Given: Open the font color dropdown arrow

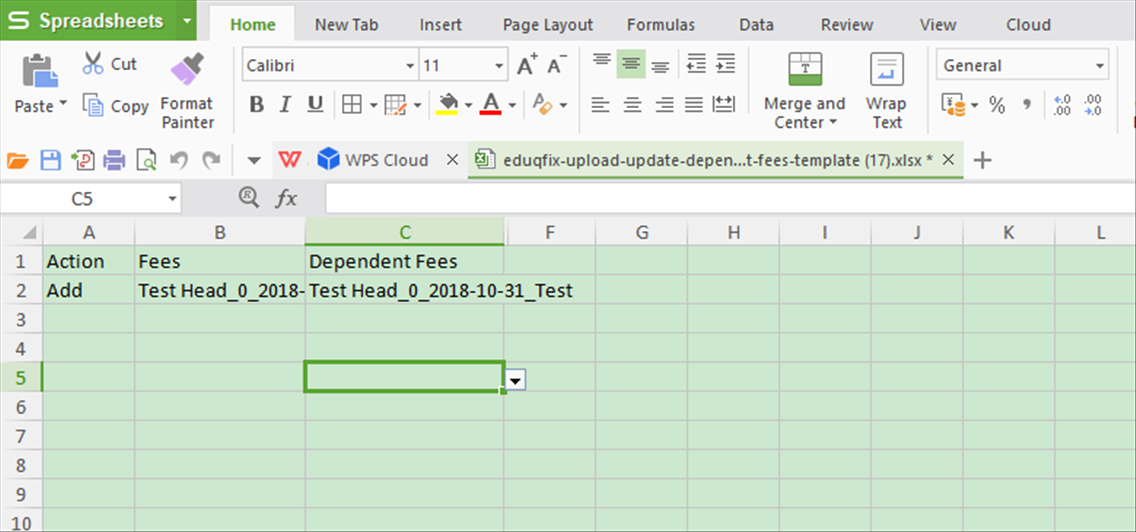Looking at the screenshot, I should point(512,106).
